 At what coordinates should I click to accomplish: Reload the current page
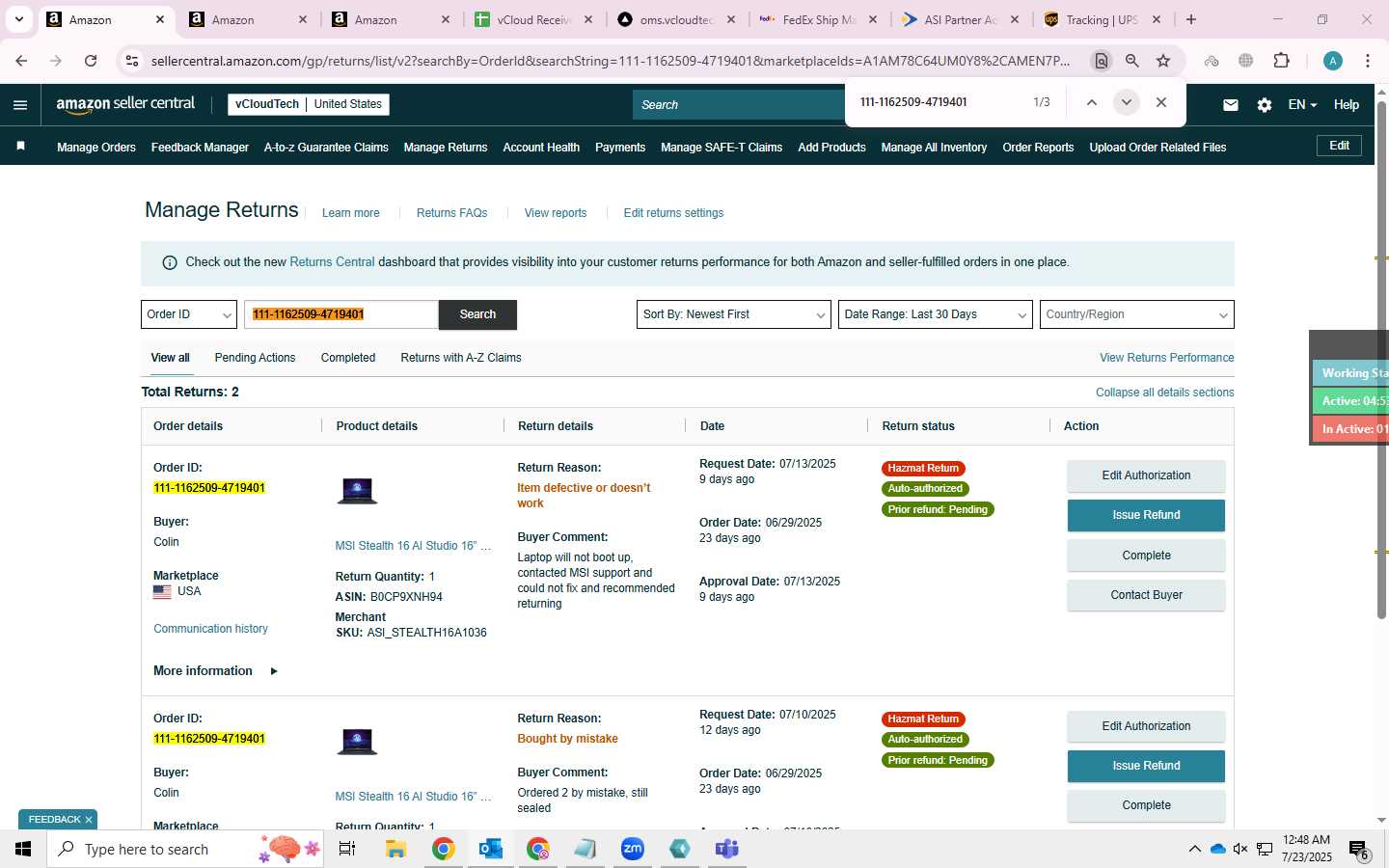tap(91, 61)
